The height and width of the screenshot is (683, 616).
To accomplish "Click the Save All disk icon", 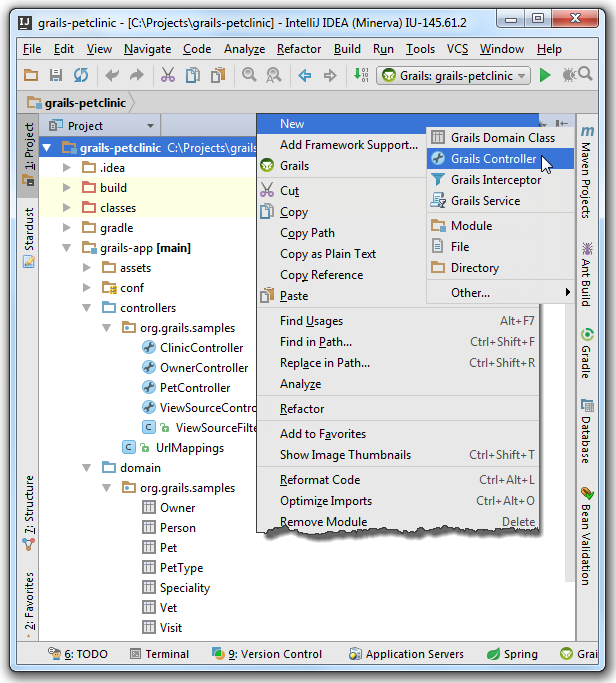I will [57, 75].
